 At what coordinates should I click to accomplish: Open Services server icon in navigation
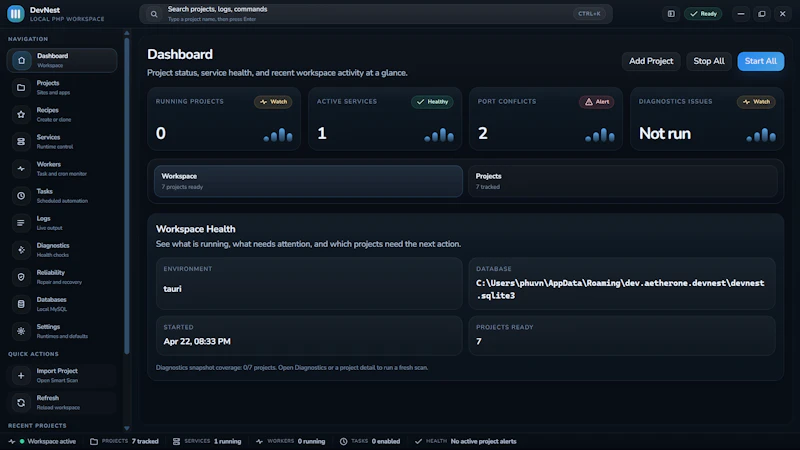pos(21,141)
